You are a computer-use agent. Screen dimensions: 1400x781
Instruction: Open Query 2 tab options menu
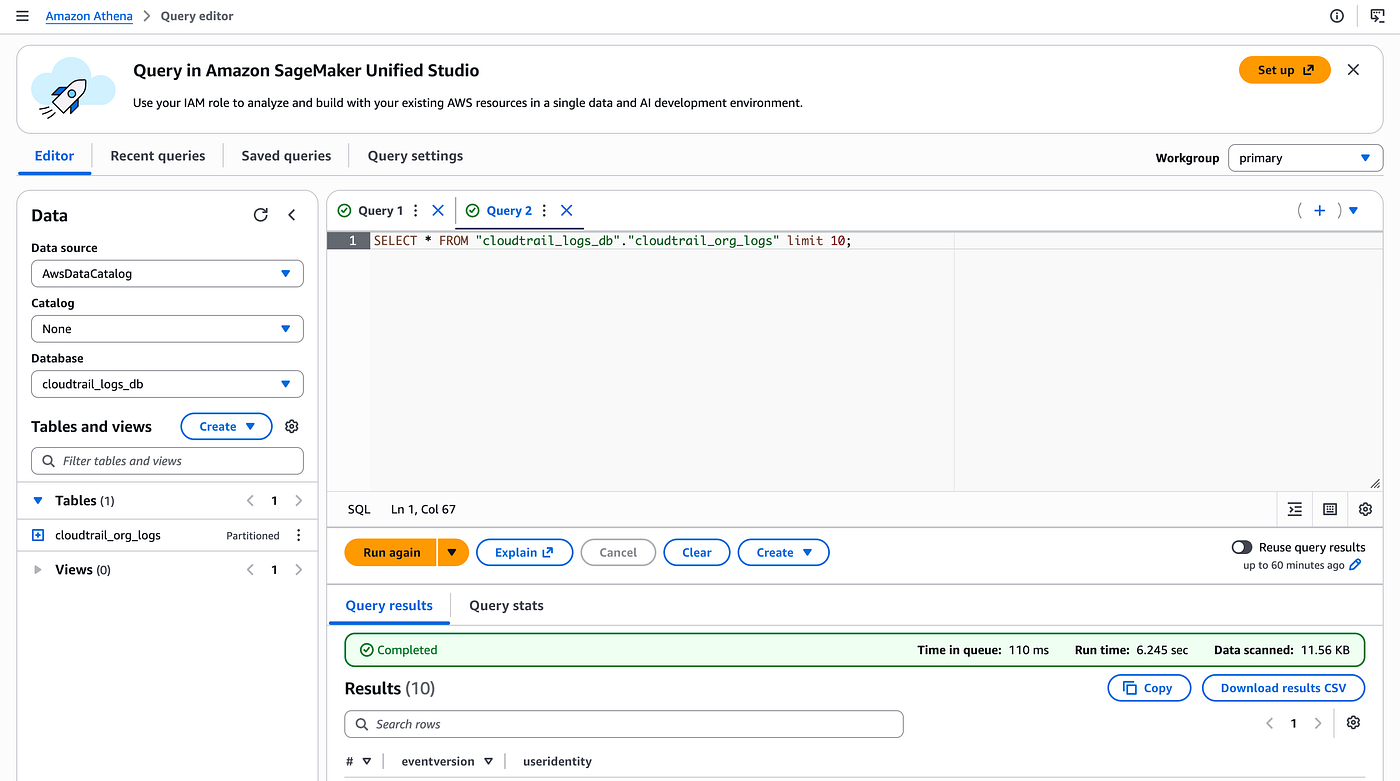coord(544,211)
